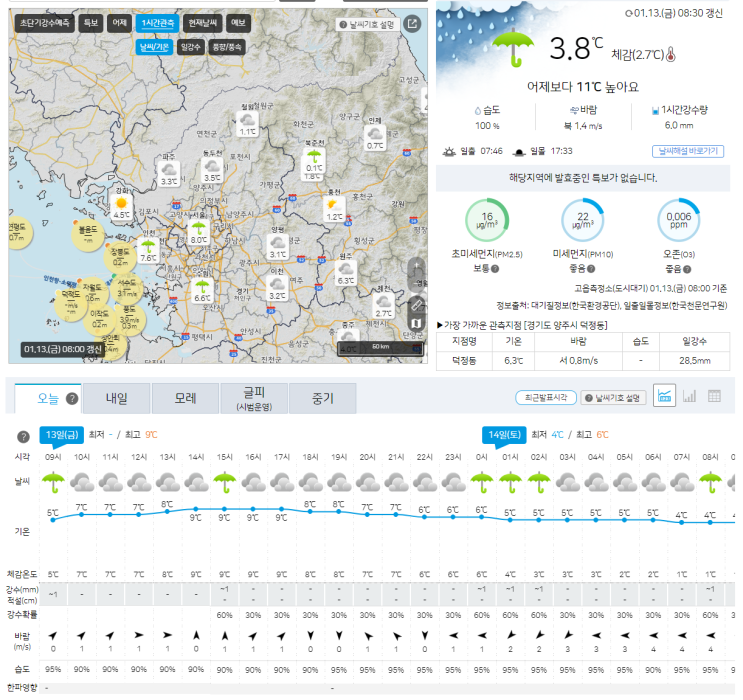Toggle the 날씨/기온 map layer
743x700 pixels.
tap(154, 47)
